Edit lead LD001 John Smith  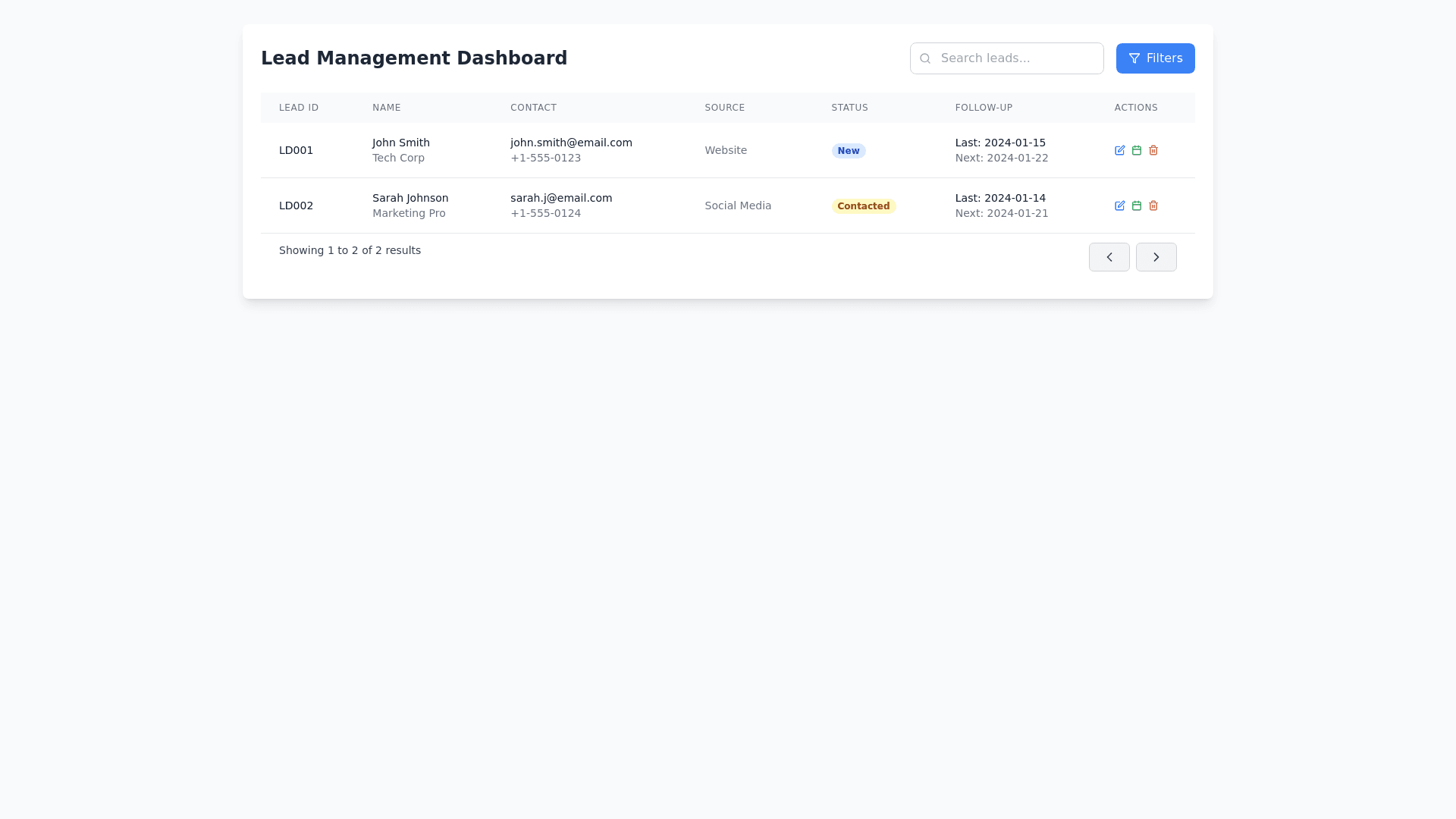click(x=1119, y=150)
